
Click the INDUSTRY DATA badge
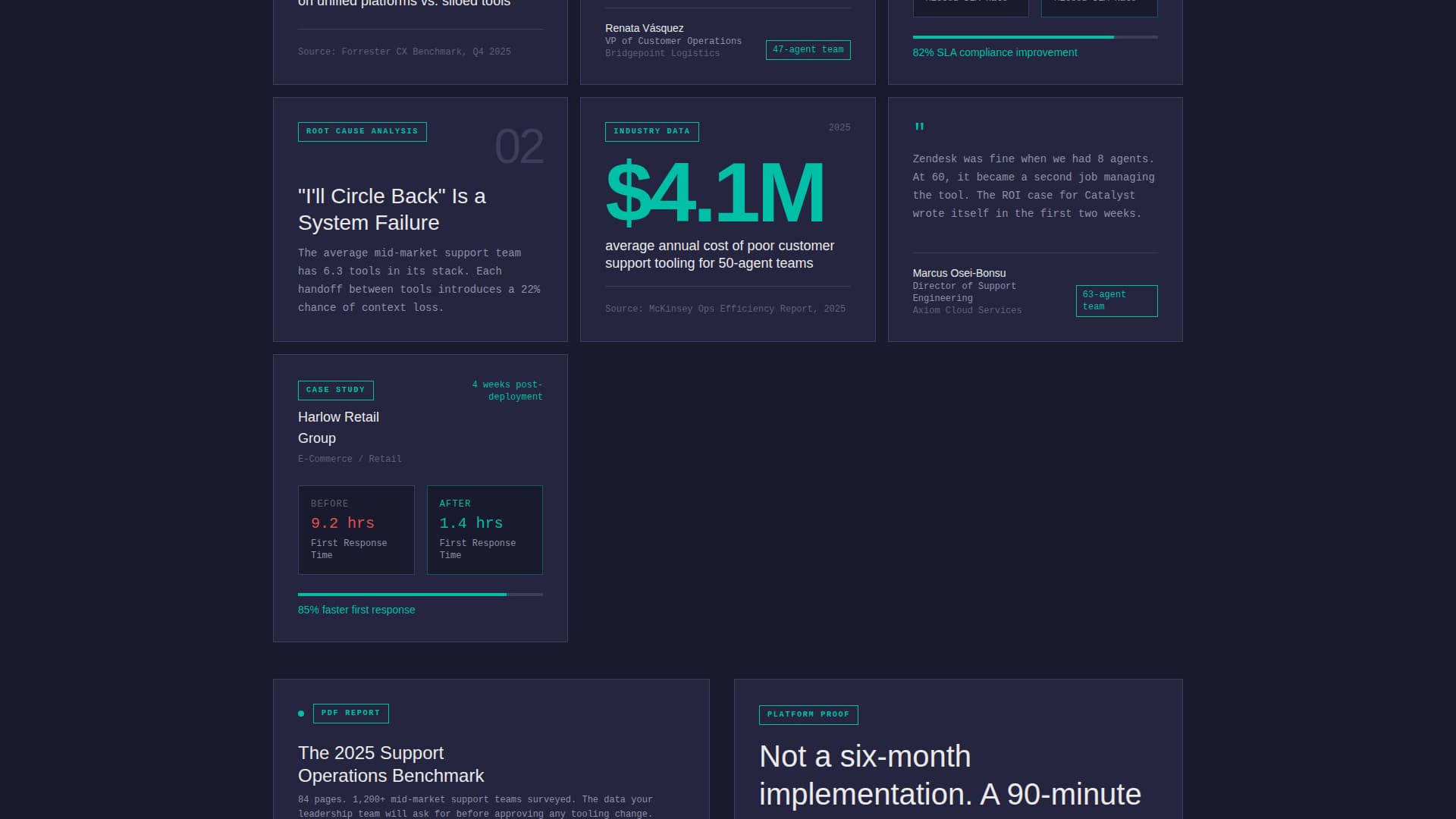(x=651, y=131)
